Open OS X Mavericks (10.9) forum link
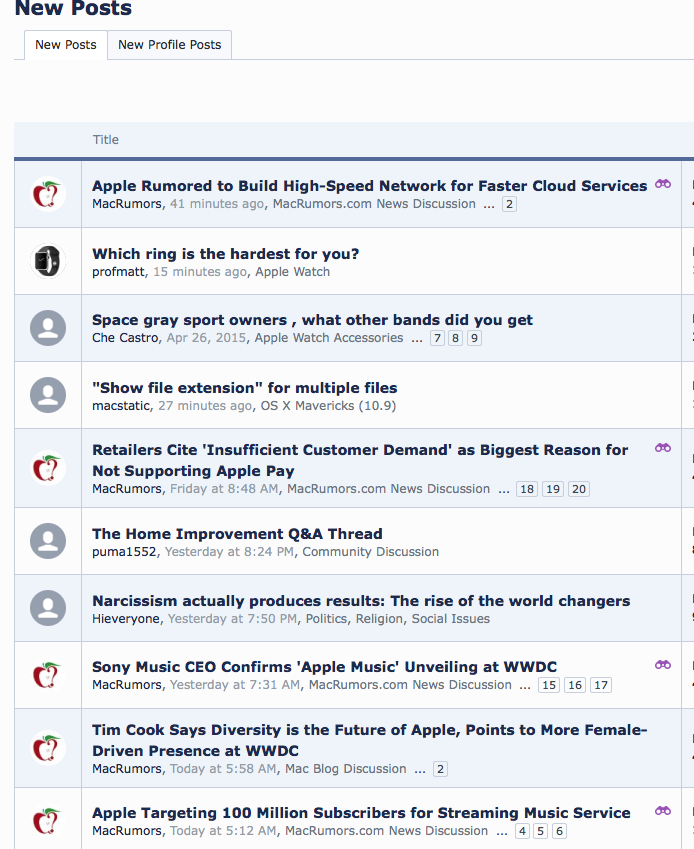The width and height of the screenshot is (694, 849). (328, 406)
